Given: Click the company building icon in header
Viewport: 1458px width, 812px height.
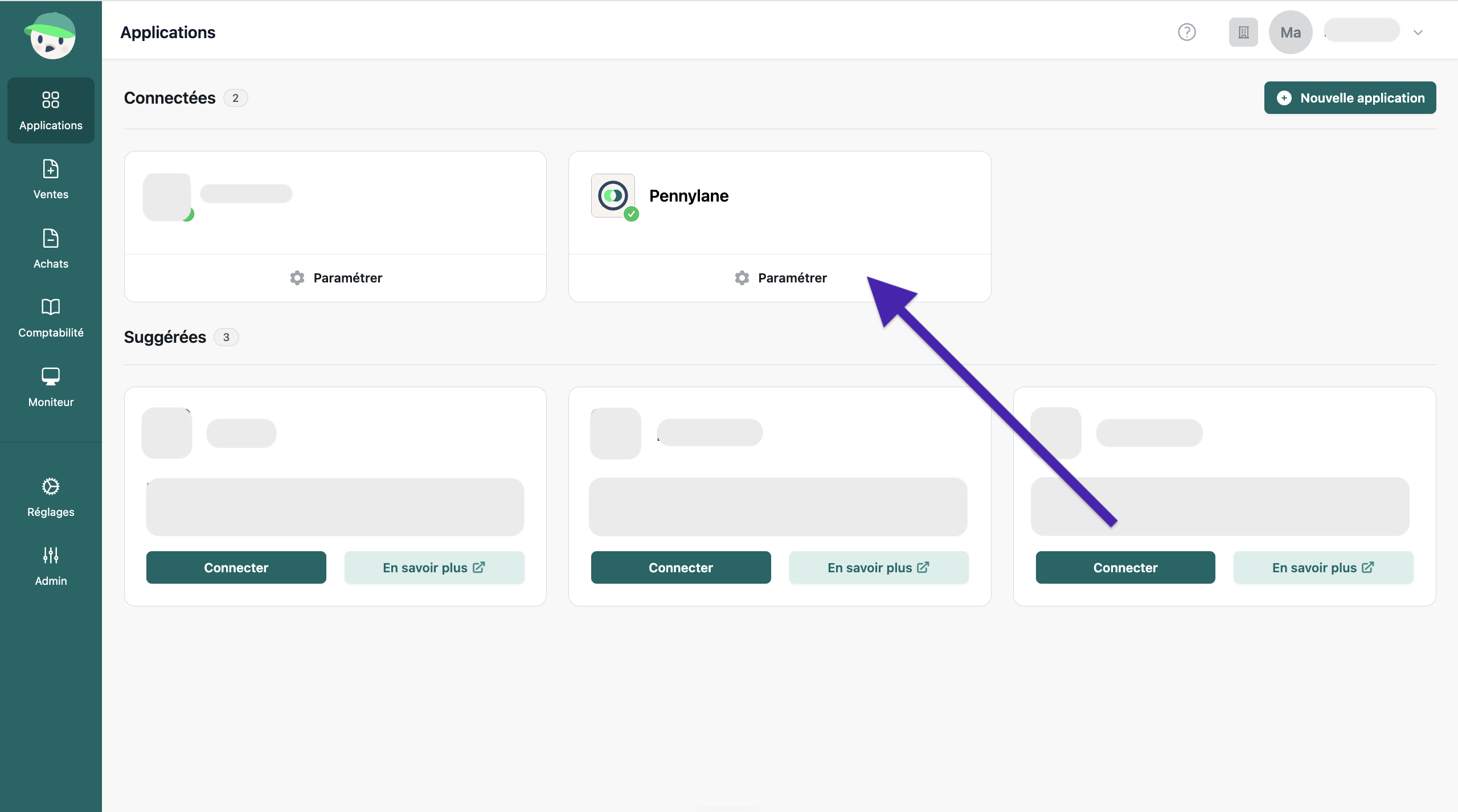Looking at the screenshot, I should [x=1243, y=32].
